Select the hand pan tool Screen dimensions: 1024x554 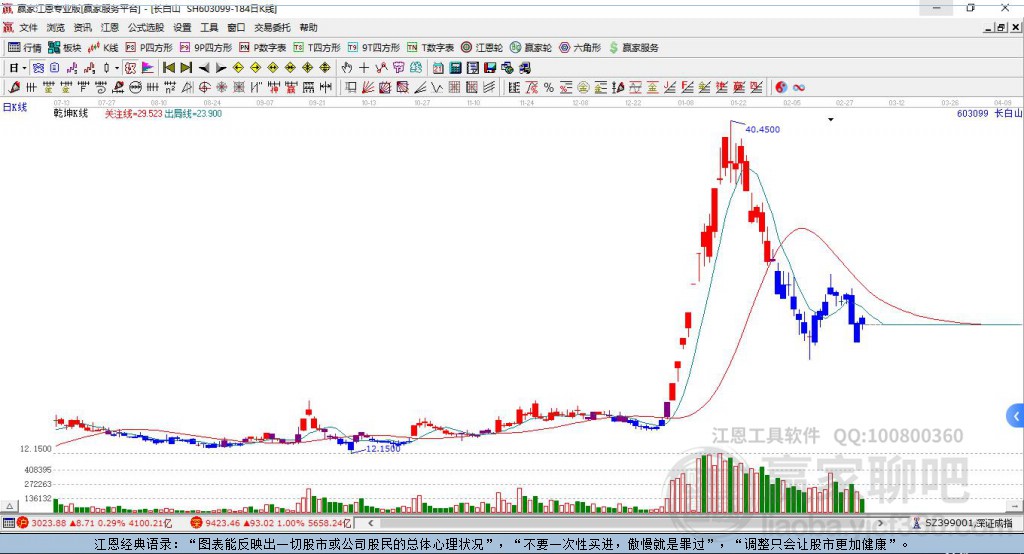coord(347,68)
